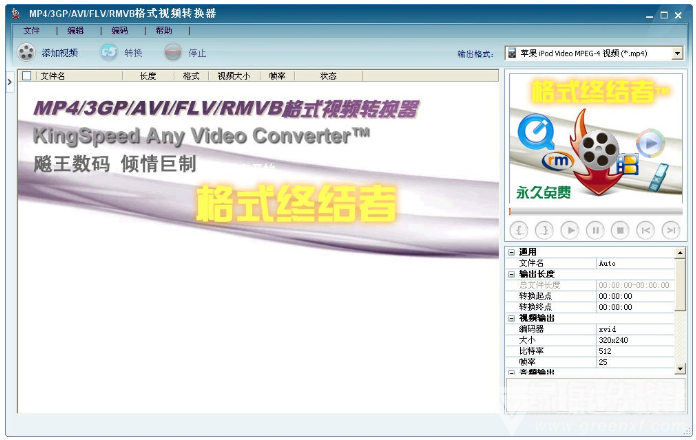
Task: Open the output format dropdown arrow
Action: 677,53
